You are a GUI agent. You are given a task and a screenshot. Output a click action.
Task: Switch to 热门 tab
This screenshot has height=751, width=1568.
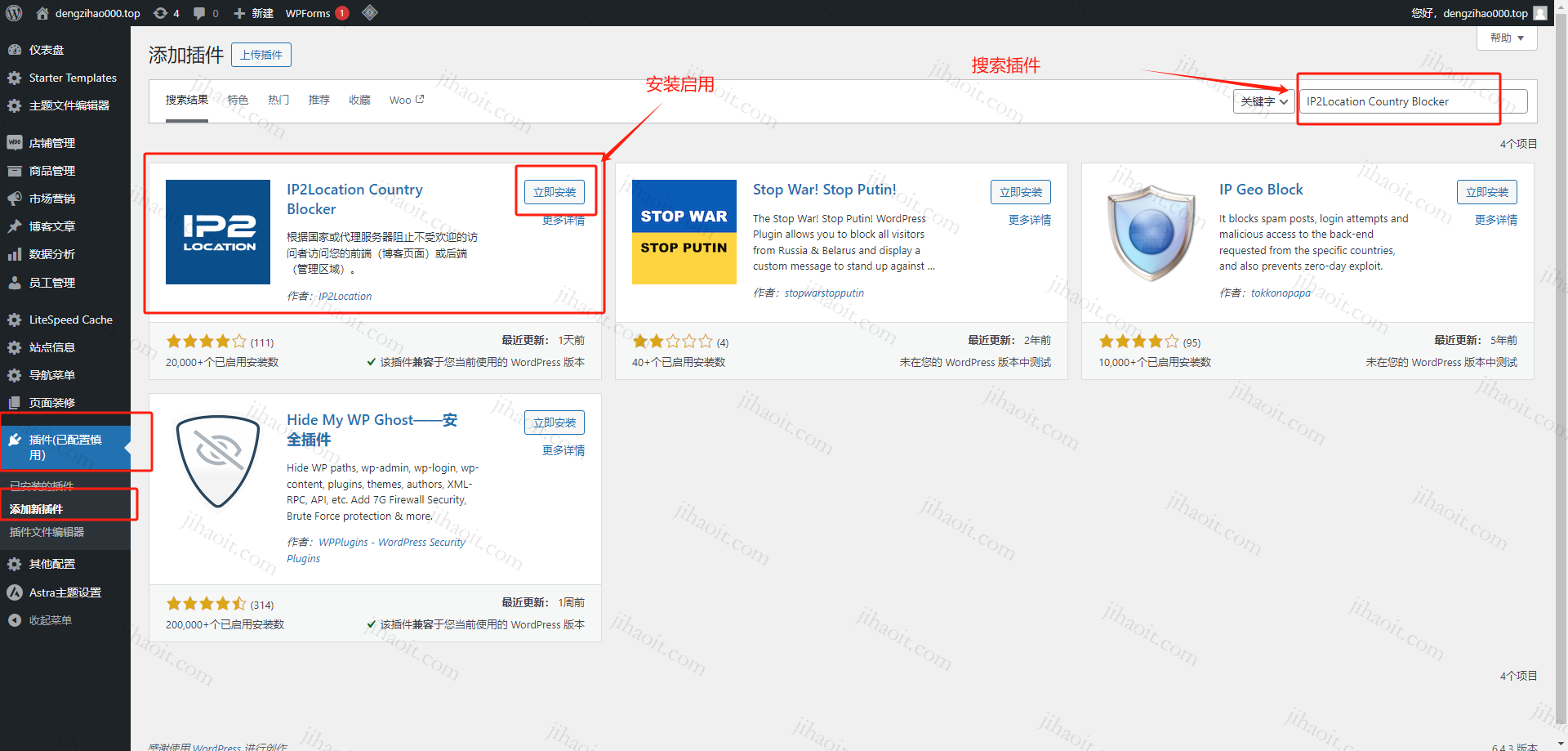pos(278,100)
